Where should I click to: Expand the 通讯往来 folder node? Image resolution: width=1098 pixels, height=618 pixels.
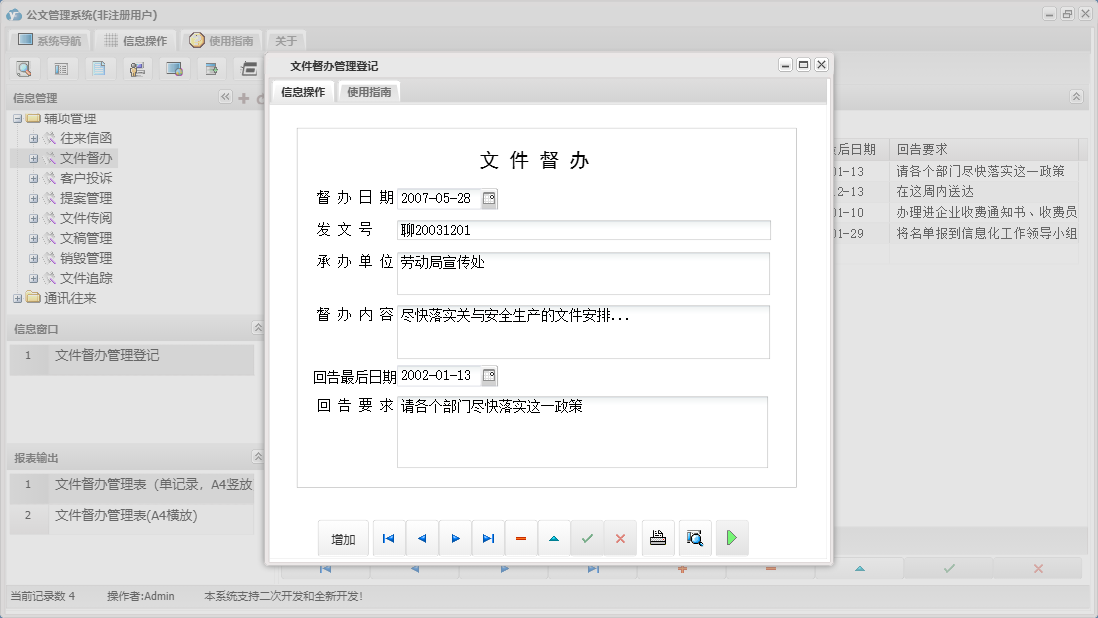[17, 297]
